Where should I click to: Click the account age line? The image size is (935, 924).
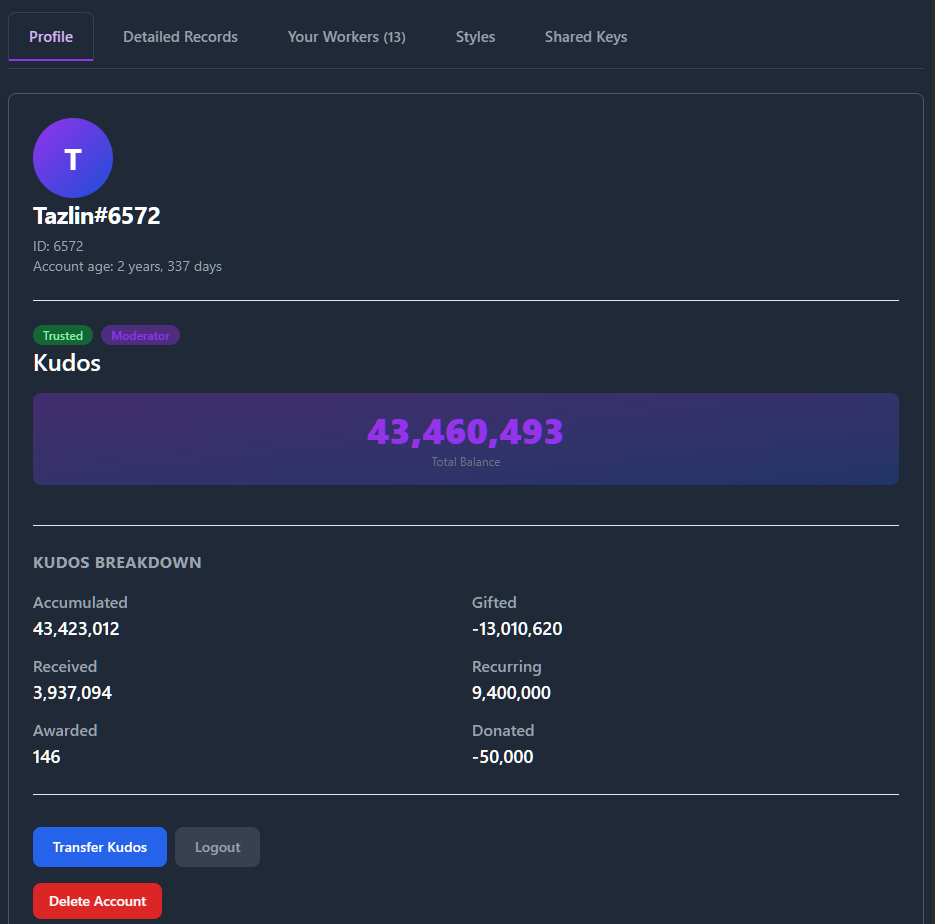click(x=127, y=267)
